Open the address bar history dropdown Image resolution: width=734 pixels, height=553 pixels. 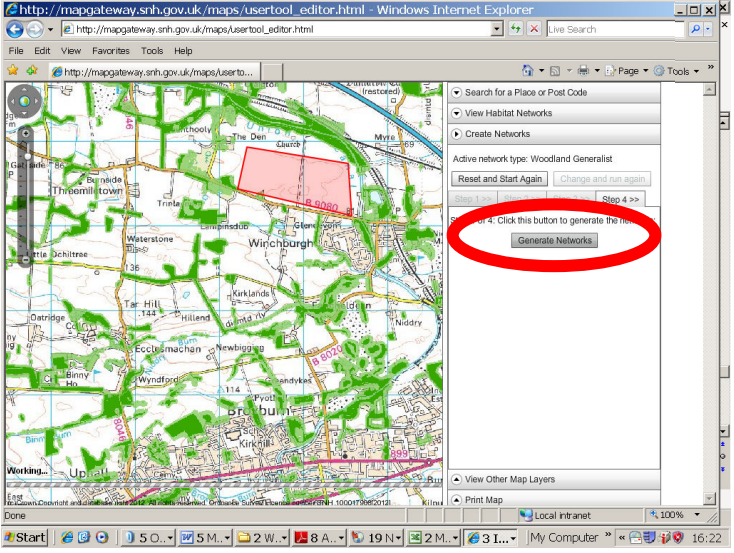[498, 29]
